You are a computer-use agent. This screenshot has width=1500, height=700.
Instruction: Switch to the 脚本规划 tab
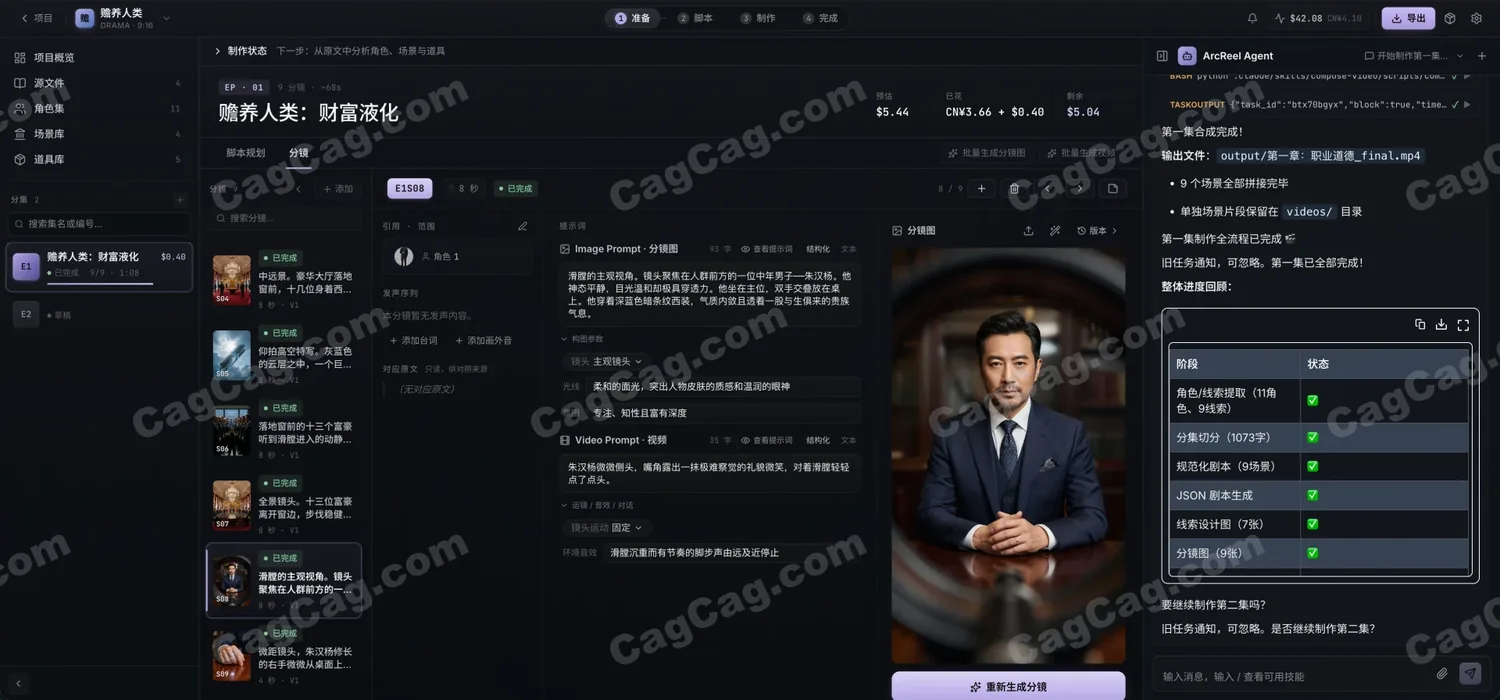pos(246,153)
